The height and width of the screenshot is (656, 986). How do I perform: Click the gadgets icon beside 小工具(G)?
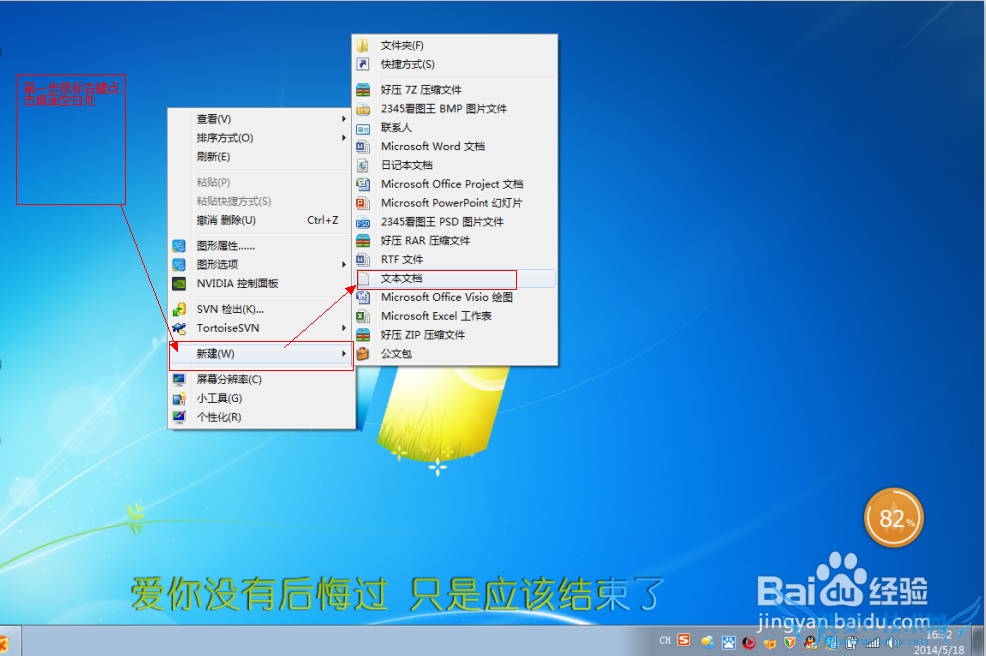179,398
